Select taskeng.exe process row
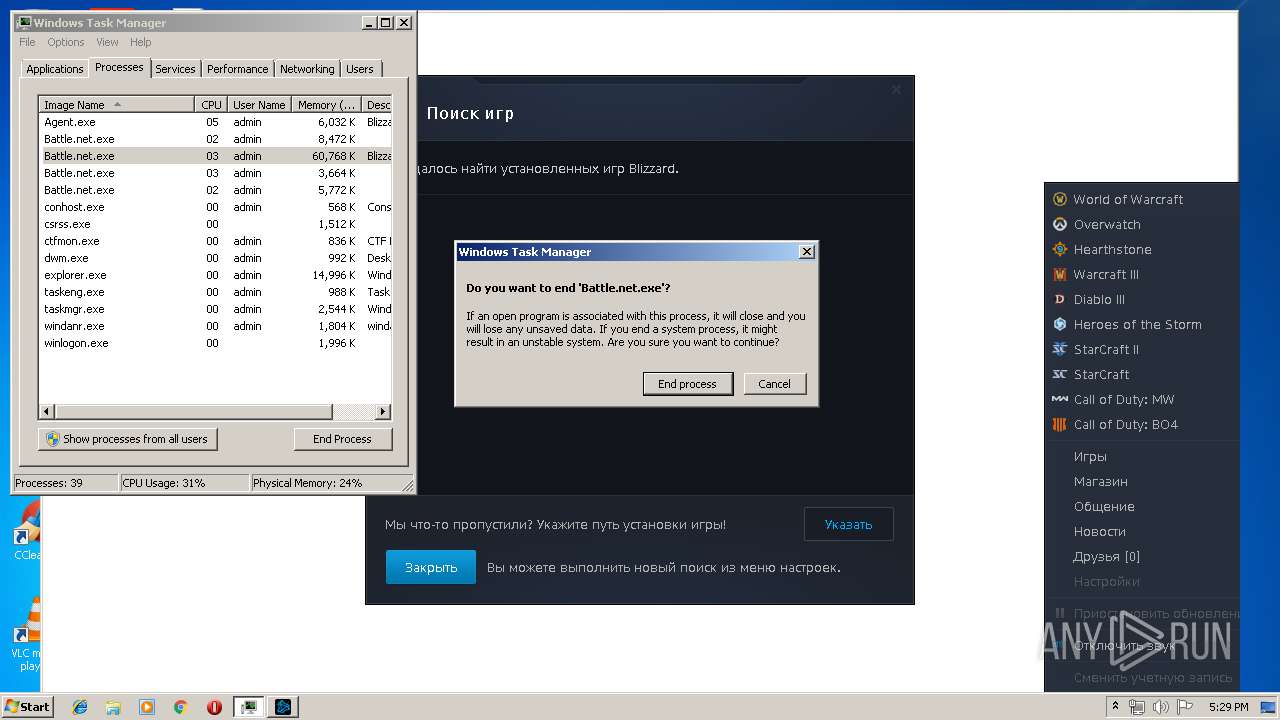The image size is (1280, 720). tap(215, 292)
